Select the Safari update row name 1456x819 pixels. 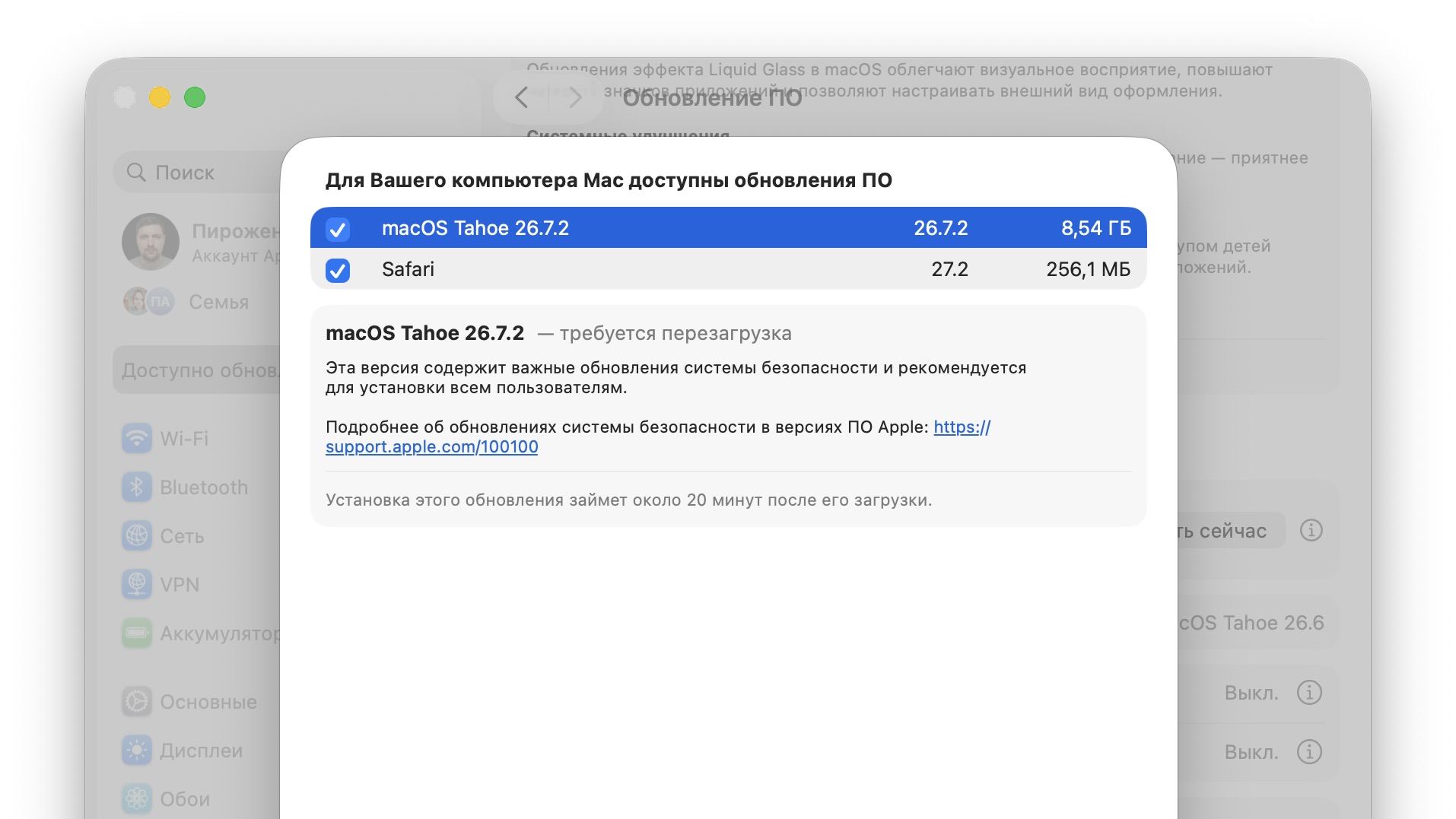[x=408, y=269]
